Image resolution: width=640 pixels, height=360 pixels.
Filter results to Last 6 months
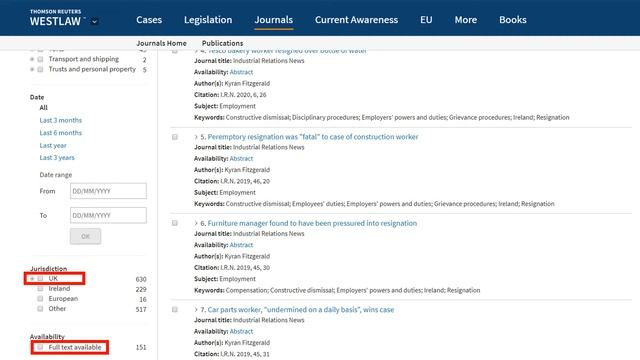pos(60,133)
